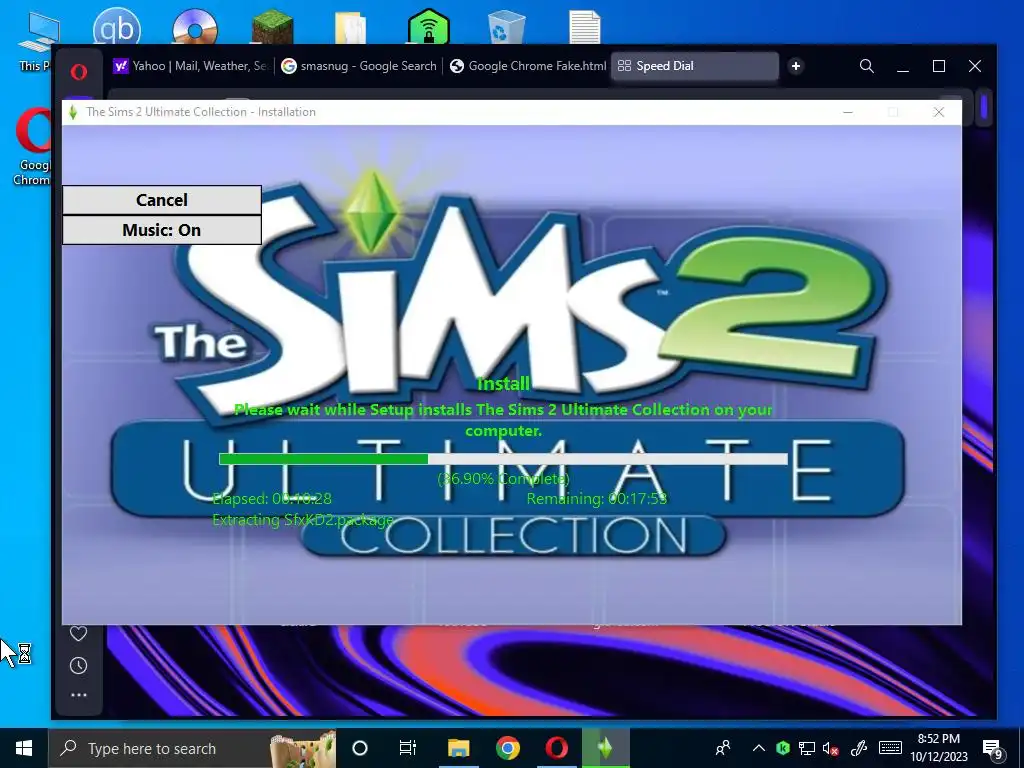Click Opera tab search magnifier icon
Viewport: 1024px width, 768px height.
(x=867, y=66)
